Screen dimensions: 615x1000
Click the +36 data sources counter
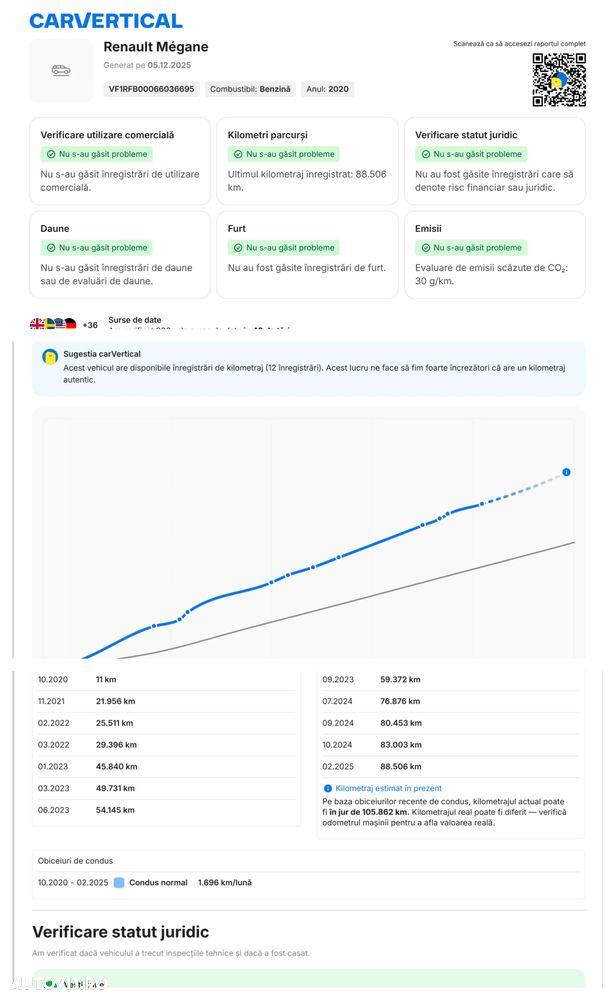(90, 325)
